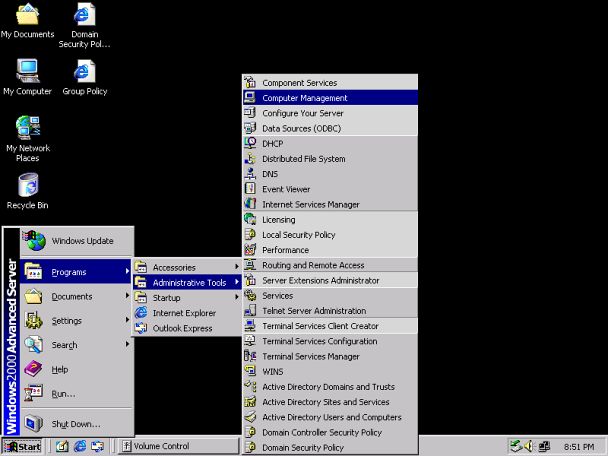Click Outlook Express quick launch icon
The width and height of the screenshot is (608, 456).
click(x=97, y=446)
